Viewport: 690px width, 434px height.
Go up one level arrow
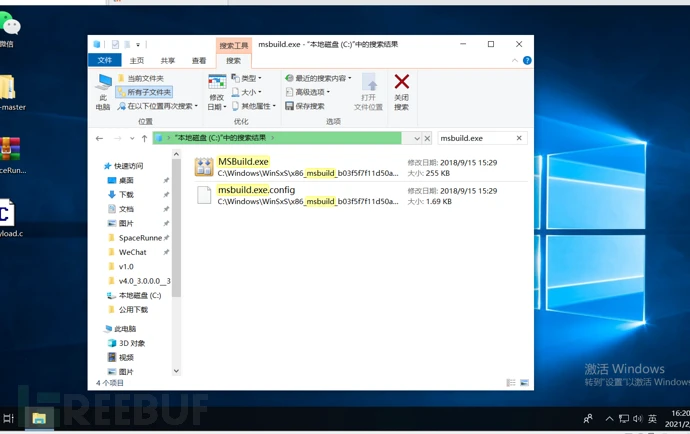[x=144, y=138]
